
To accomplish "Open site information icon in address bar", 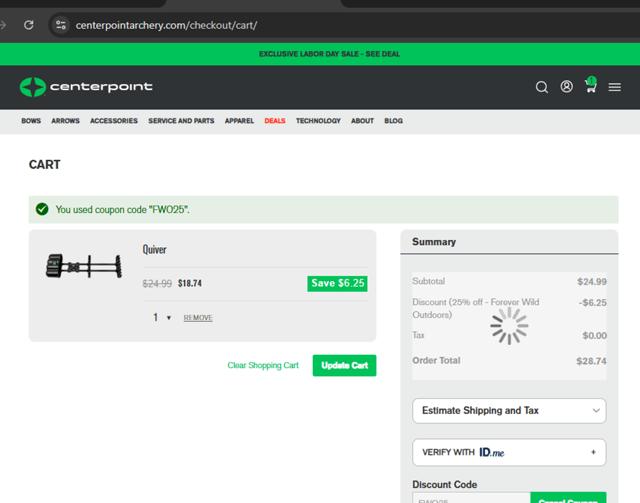I will pos(61,25).
